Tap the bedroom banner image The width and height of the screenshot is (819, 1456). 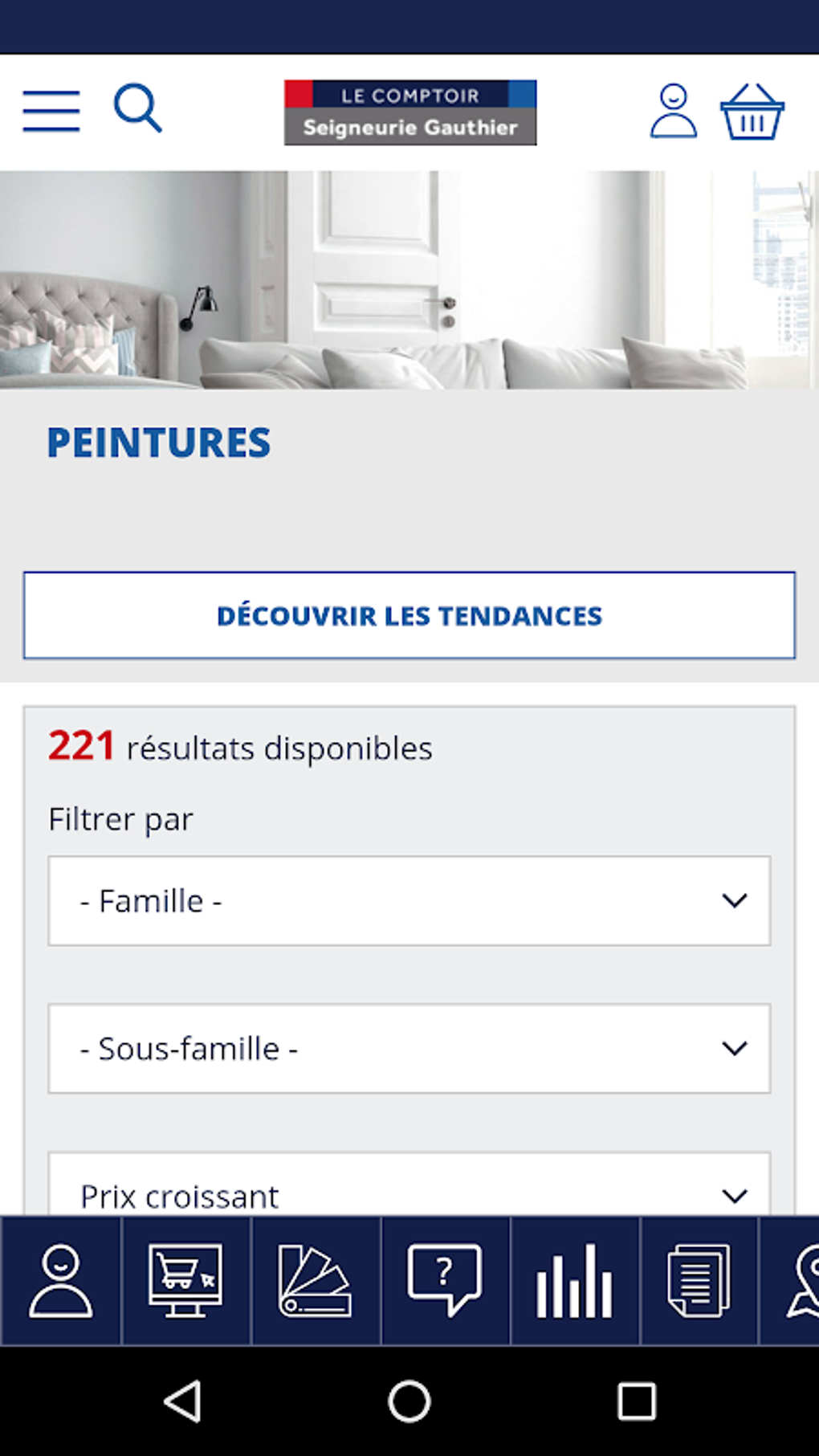pos(409,279)
